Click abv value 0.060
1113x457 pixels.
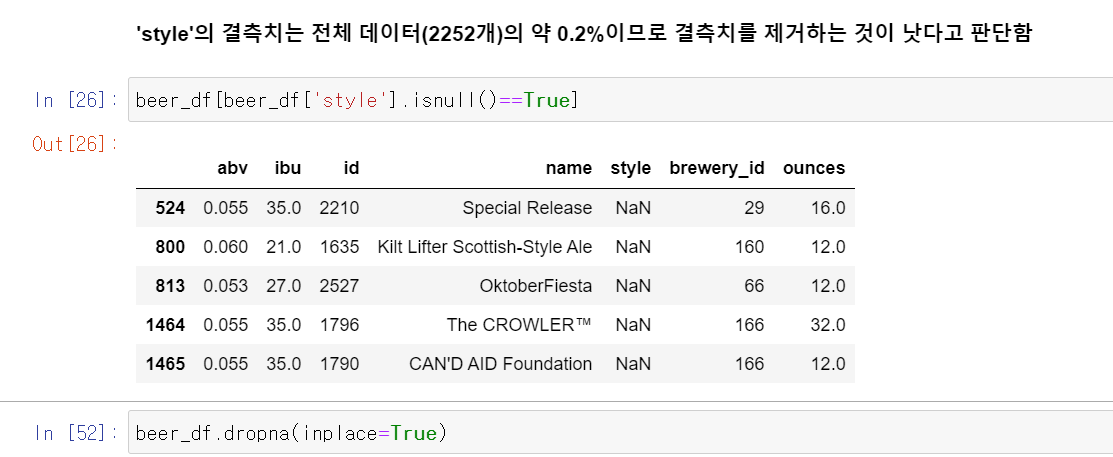(x=226, y=247)
